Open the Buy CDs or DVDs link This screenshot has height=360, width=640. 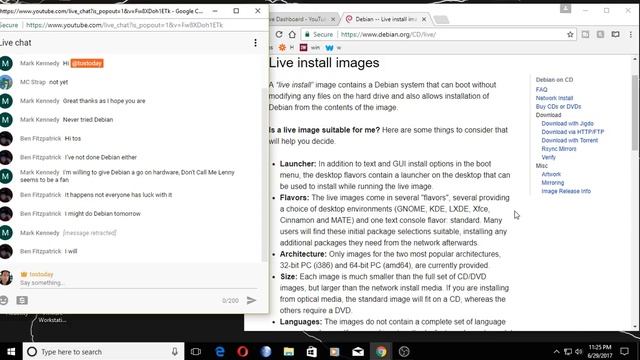click(558, 107)
